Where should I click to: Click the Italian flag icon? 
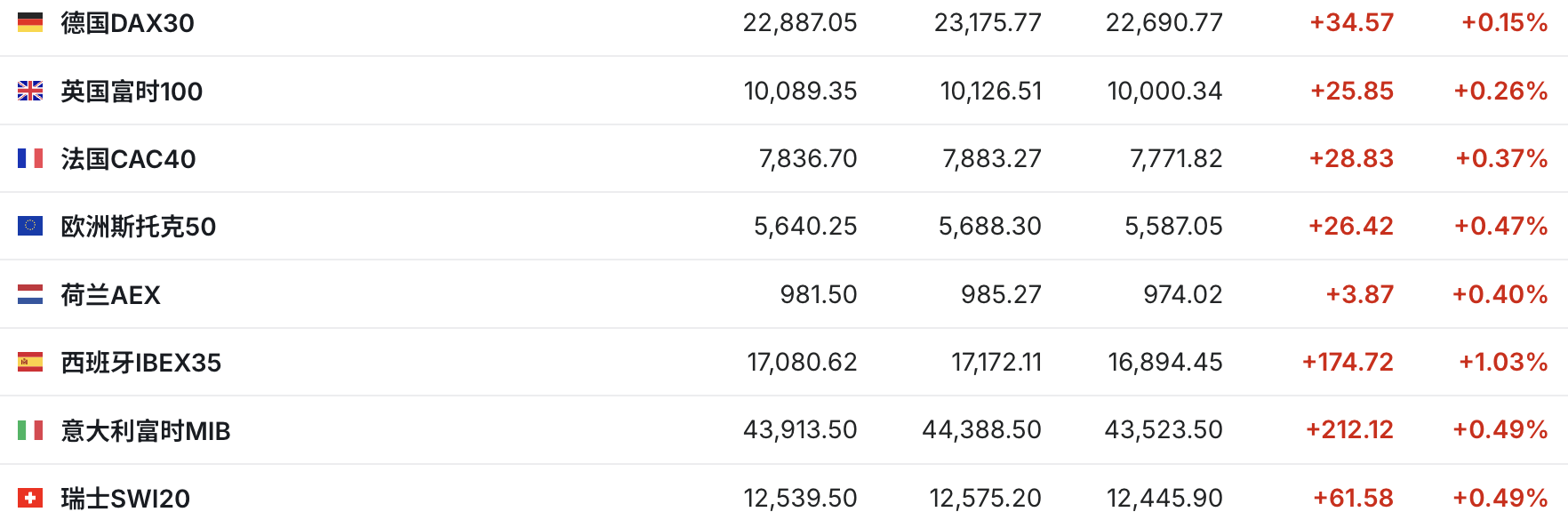coord(30,430)
